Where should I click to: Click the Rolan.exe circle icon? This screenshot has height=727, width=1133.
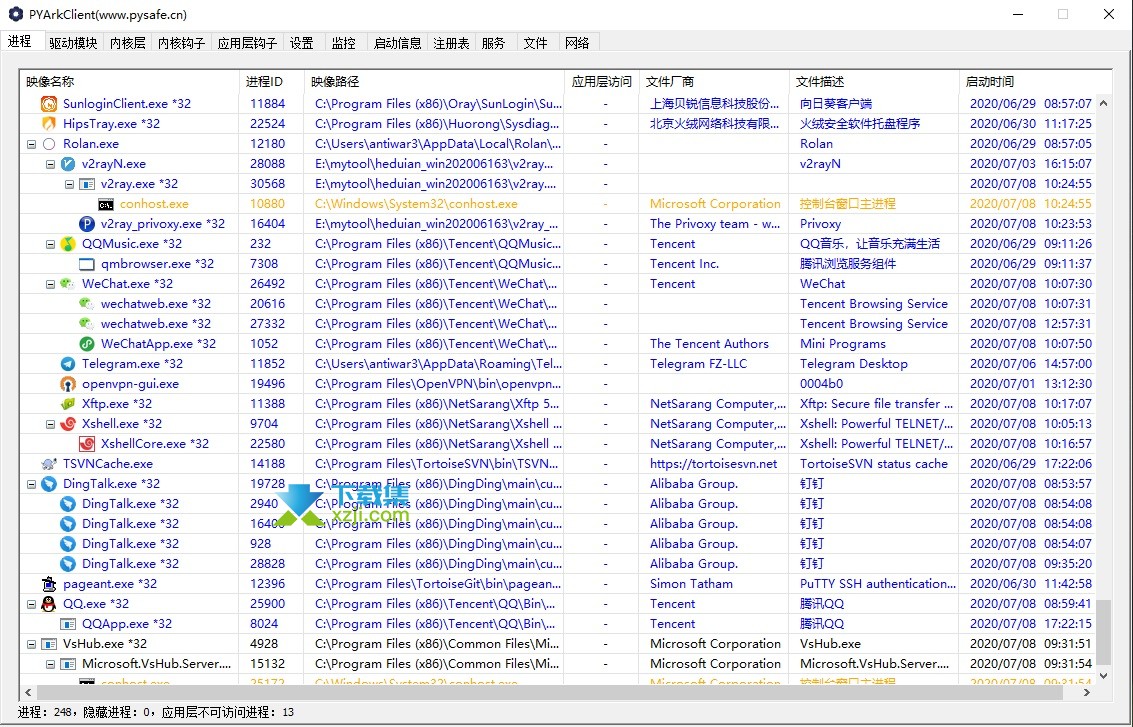point(48,144)
